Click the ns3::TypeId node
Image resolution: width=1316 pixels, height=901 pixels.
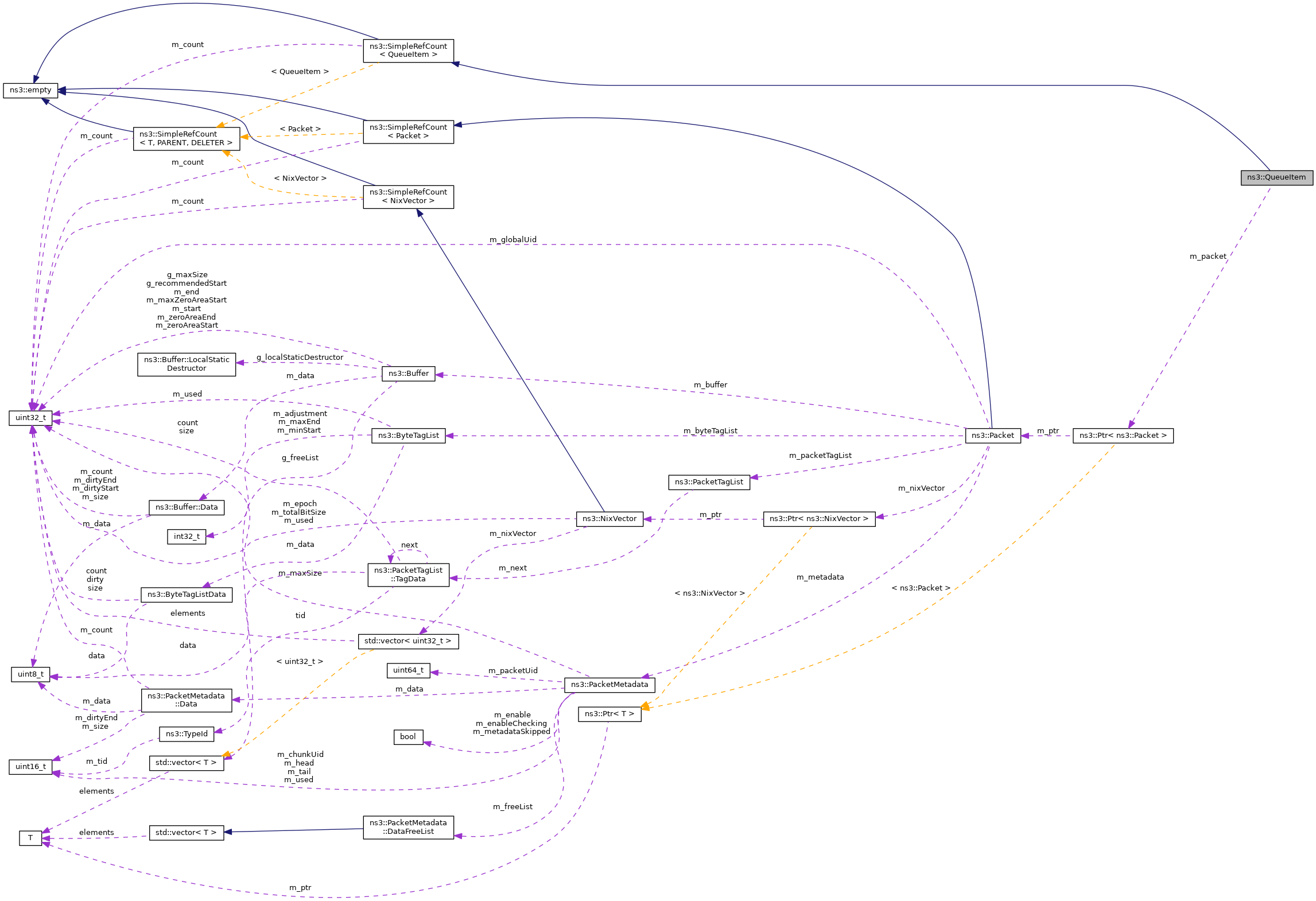pyautogui.click(x=187, y=734)
